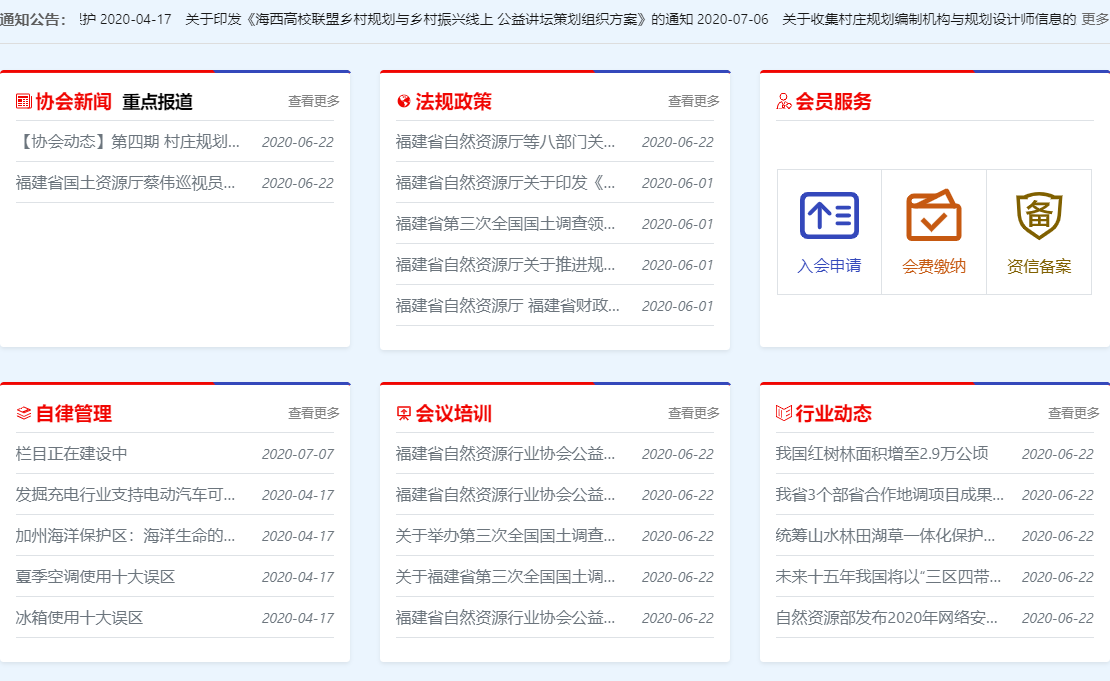The height and width of the screenshot is (681, 1110).
Task: Click the 入会申请 membership application icon
Action: tap(829, 216)
